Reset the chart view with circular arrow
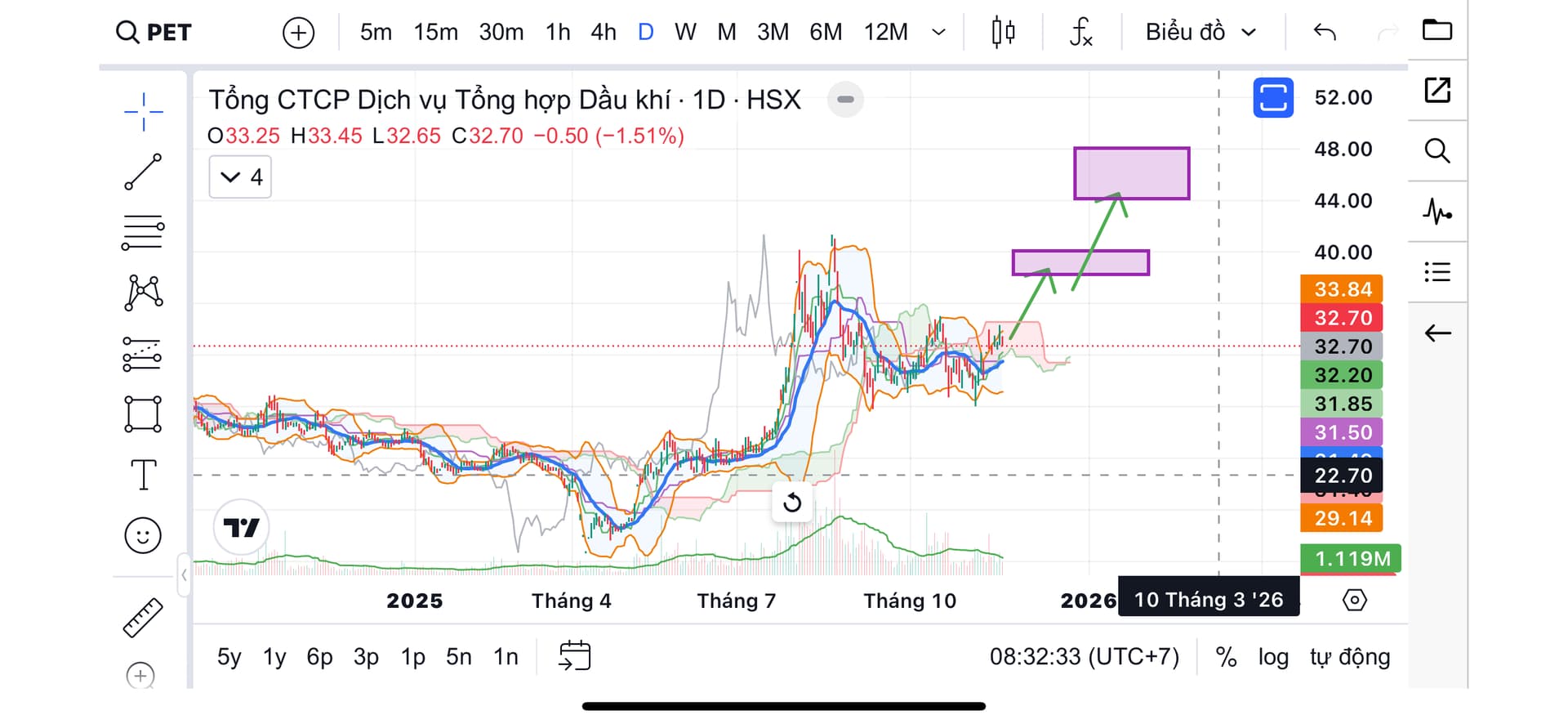 tap(792, 503)
